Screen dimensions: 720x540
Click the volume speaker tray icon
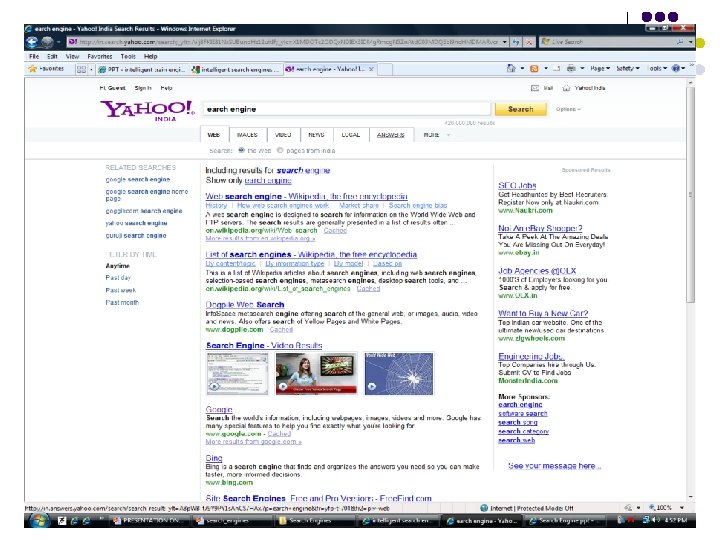[x=656, y=520]
